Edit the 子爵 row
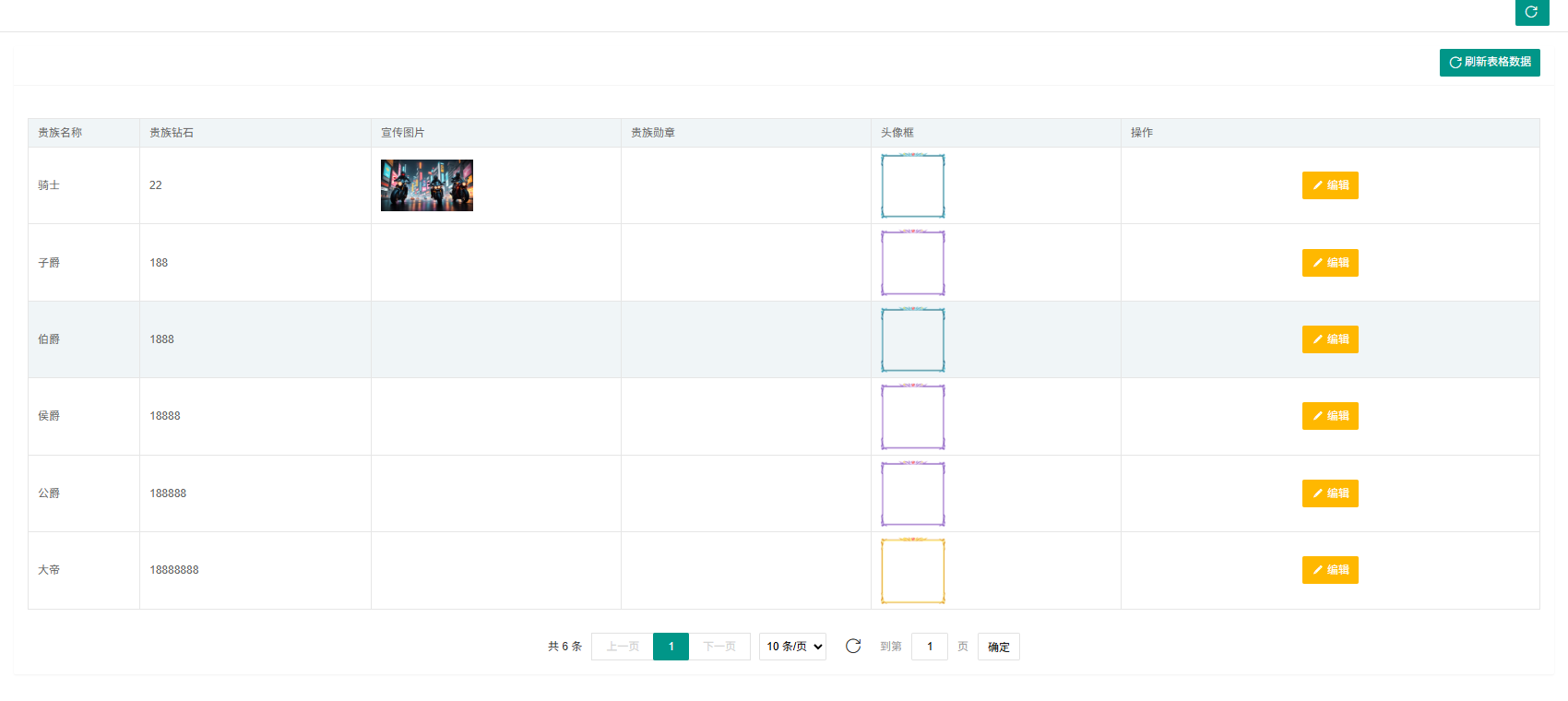This screenshot has width=1568, height=701. click(1330, 263)
